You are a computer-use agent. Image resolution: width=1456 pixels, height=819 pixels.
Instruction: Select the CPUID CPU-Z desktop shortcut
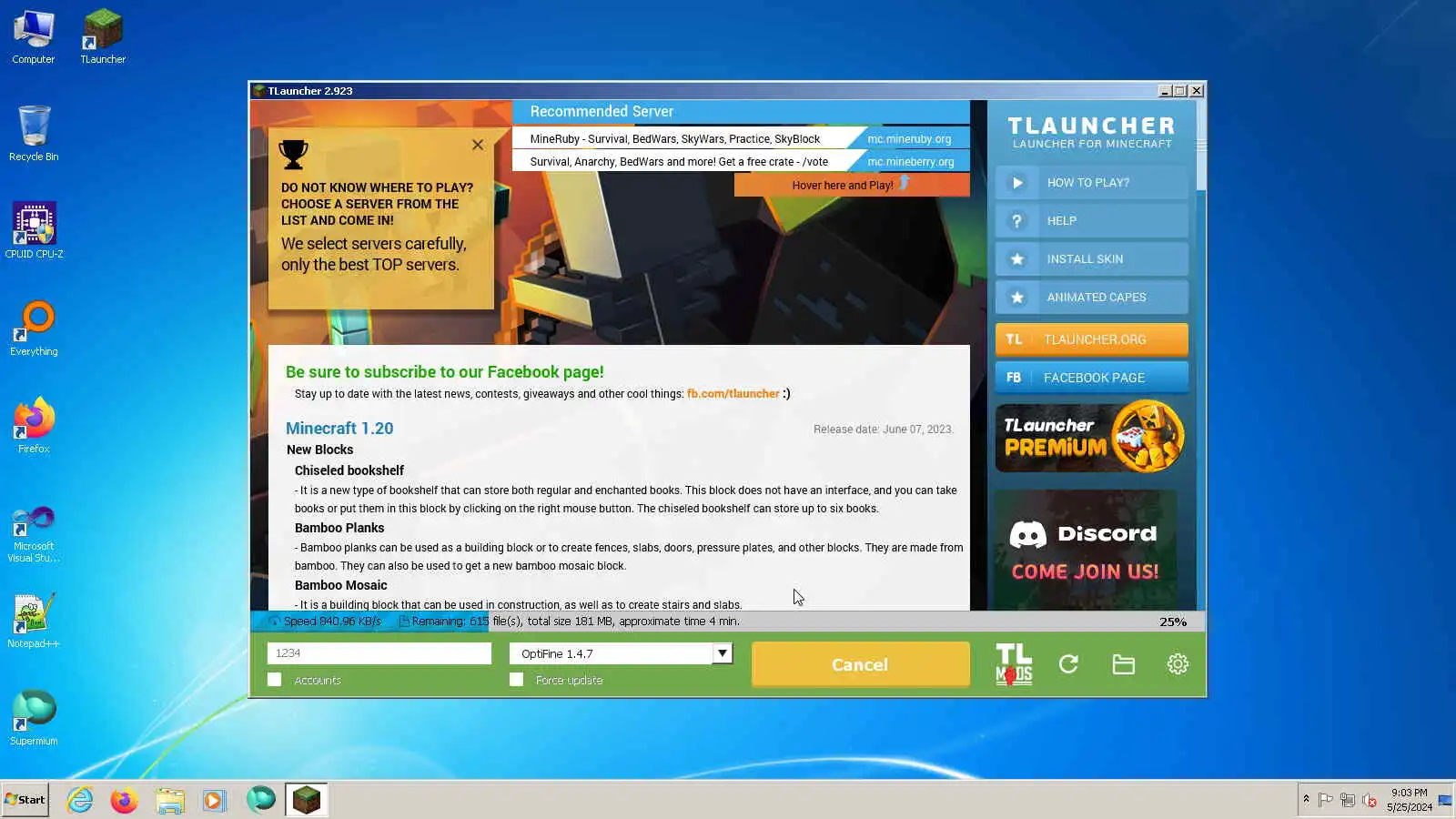34,231
